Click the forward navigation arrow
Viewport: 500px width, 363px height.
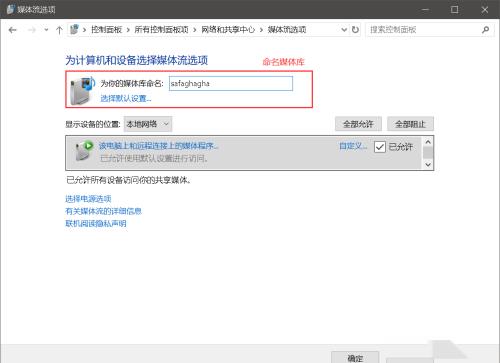point(32,30)
